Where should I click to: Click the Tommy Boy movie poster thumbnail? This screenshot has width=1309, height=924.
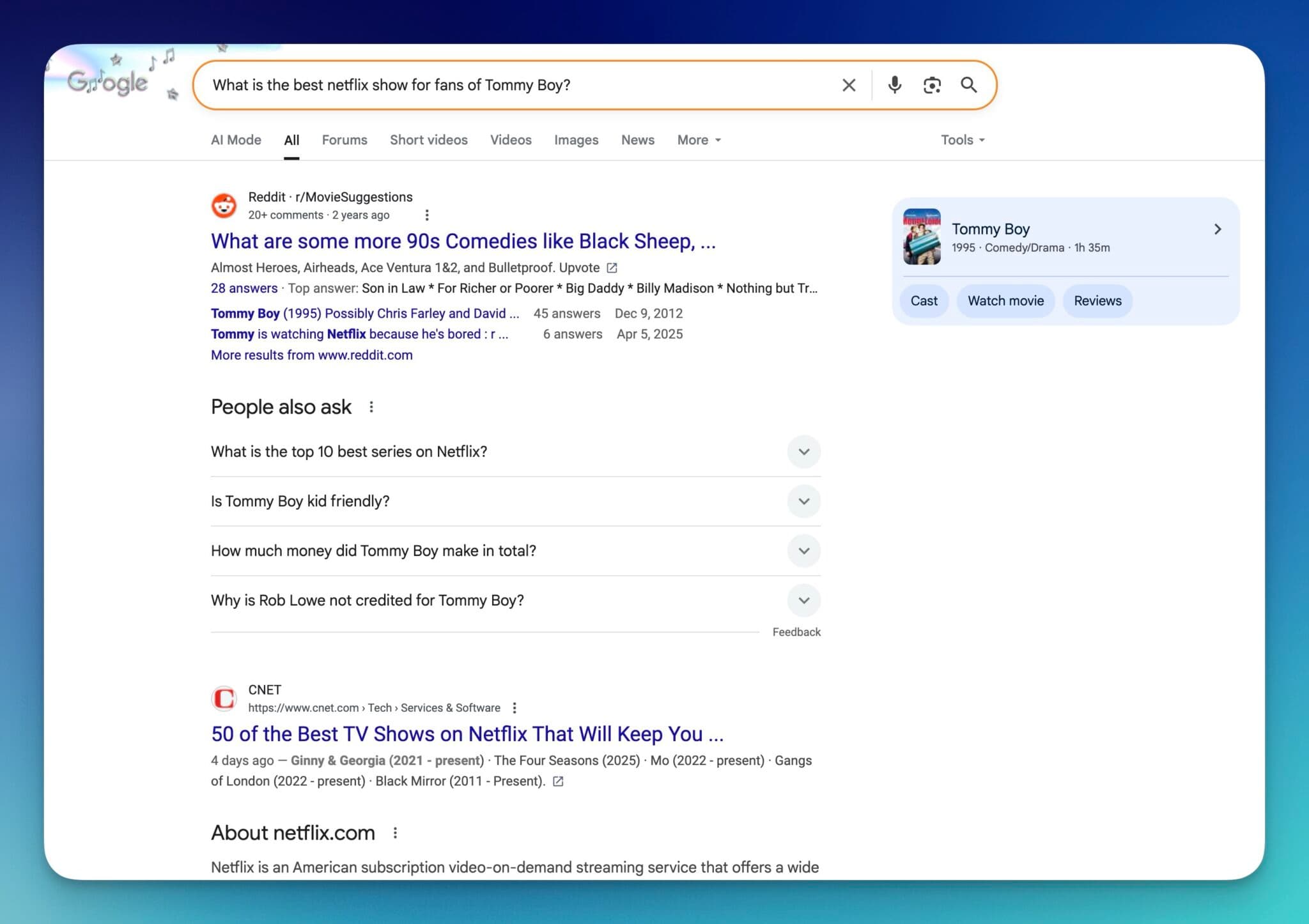[x=921, y=236]
